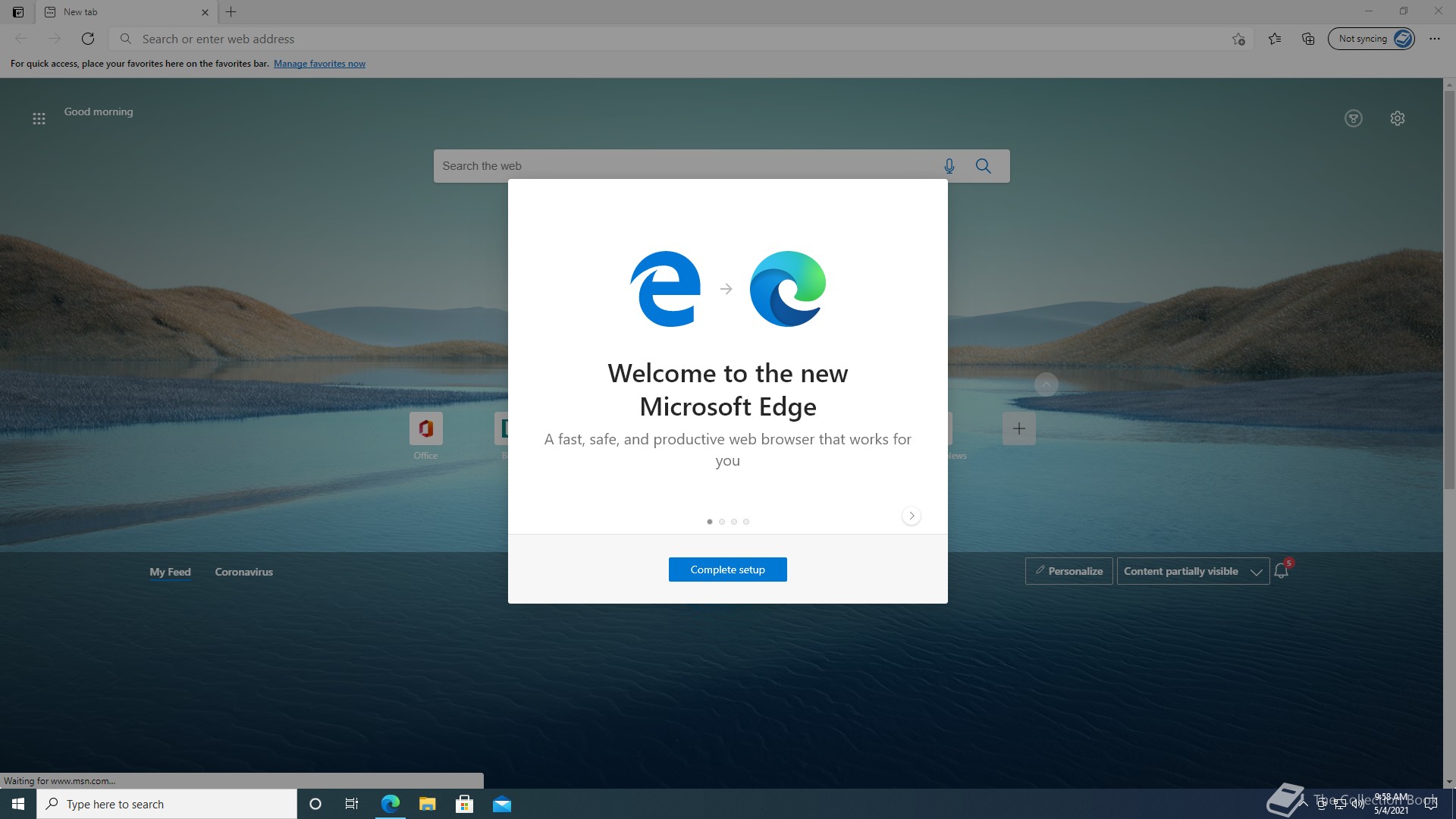Open Settings and more ellipsis menu
This screenshot has height=819, width=1456.
click(x=1435, y=39)
